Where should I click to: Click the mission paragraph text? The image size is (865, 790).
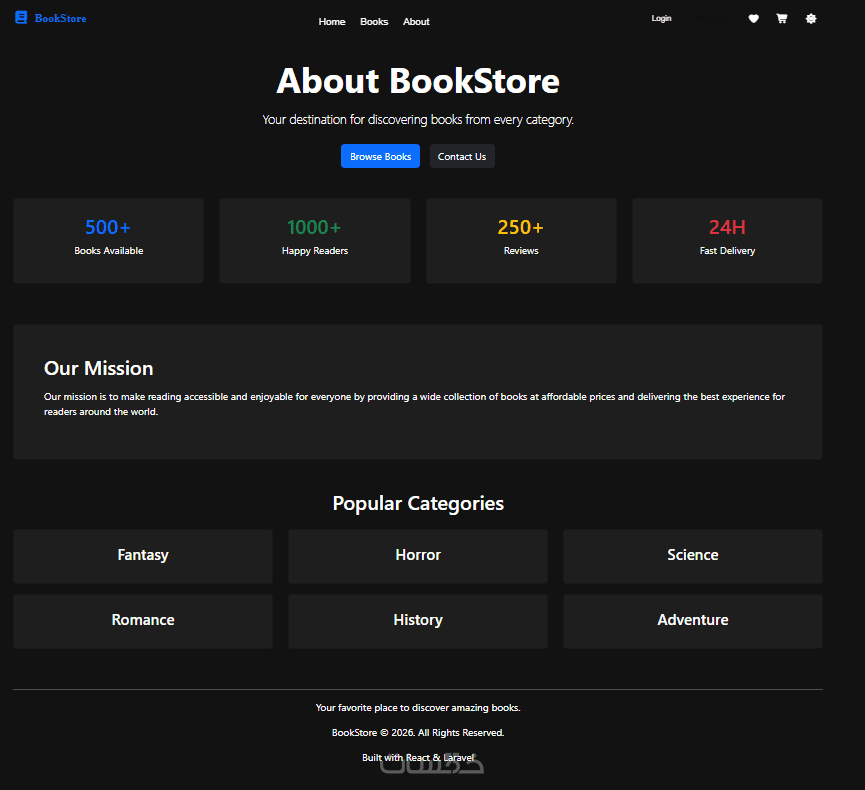click(414, 404)
